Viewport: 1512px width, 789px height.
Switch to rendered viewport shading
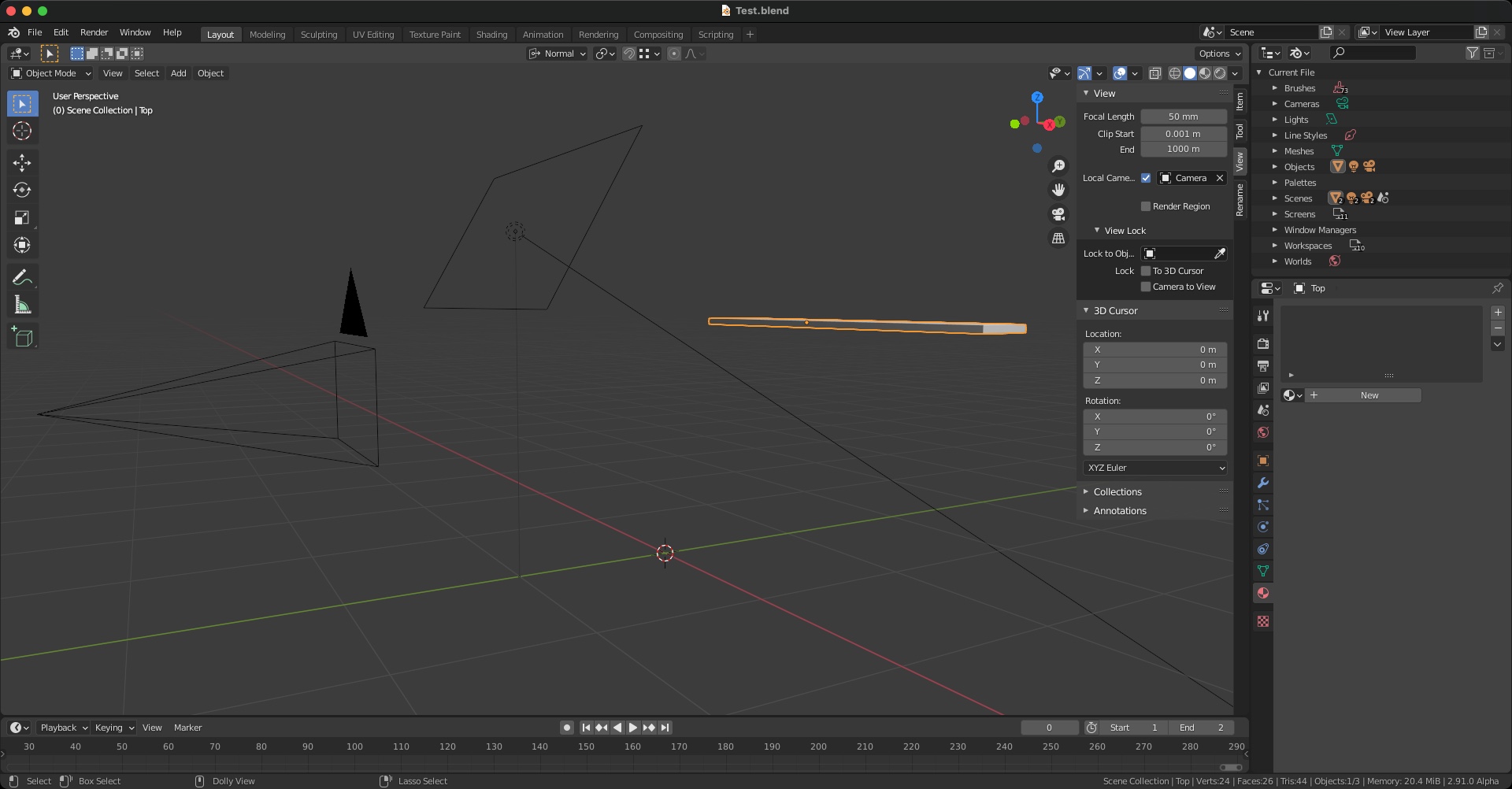(1220, 73)
